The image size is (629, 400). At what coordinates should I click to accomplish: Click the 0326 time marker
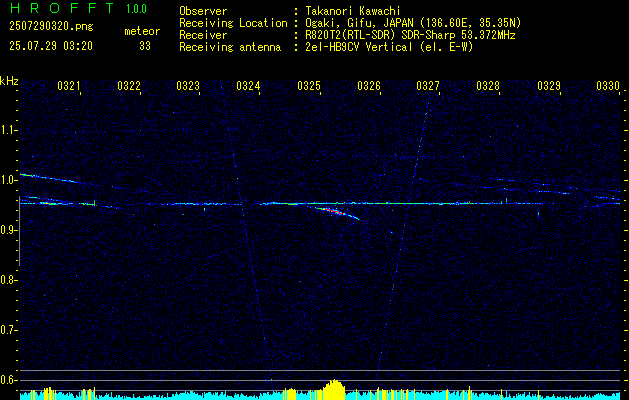tap(369, 85)
